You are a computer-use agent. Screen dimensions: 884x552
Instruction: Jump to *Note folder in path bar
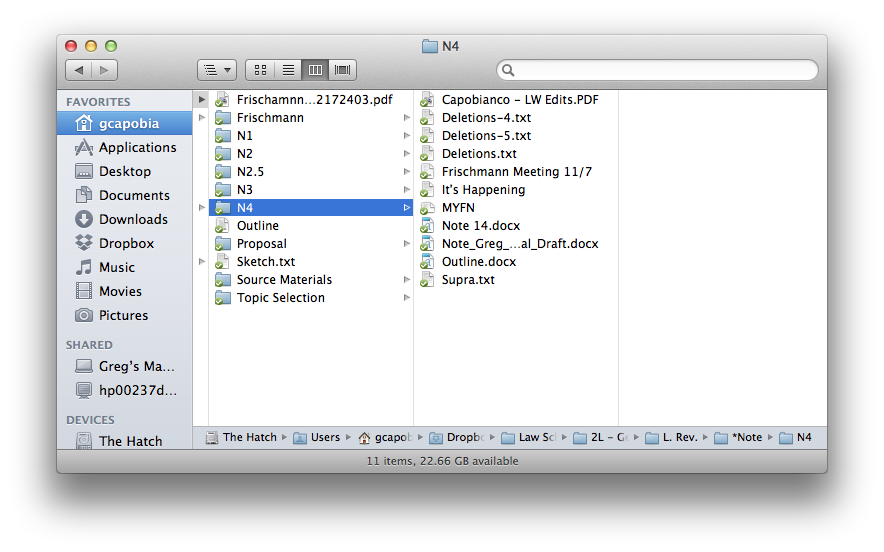[x=739, y=438]
